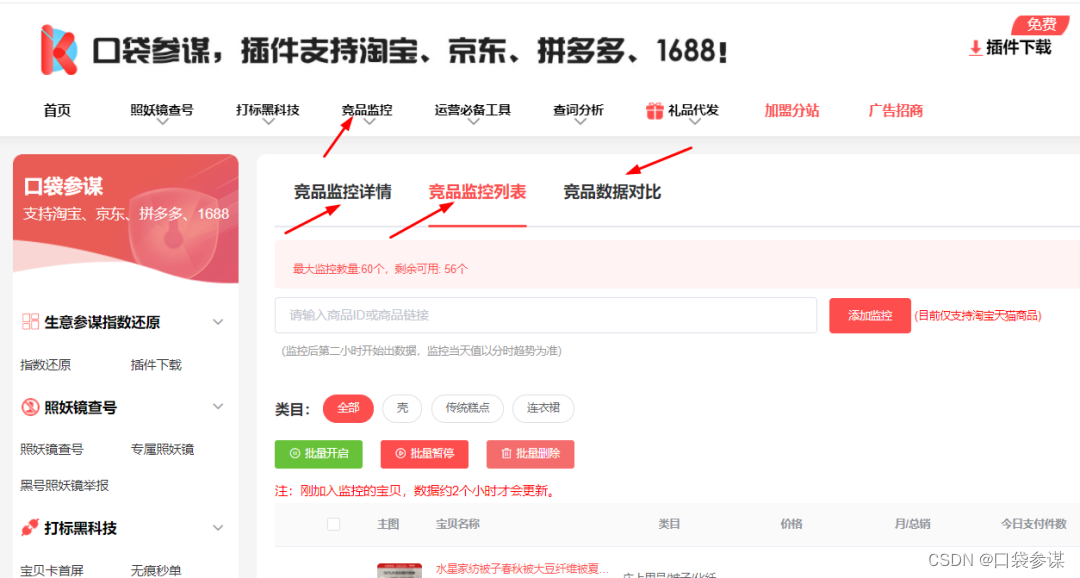Open 专属照妖镜 in the sidebar

point(163,449)
